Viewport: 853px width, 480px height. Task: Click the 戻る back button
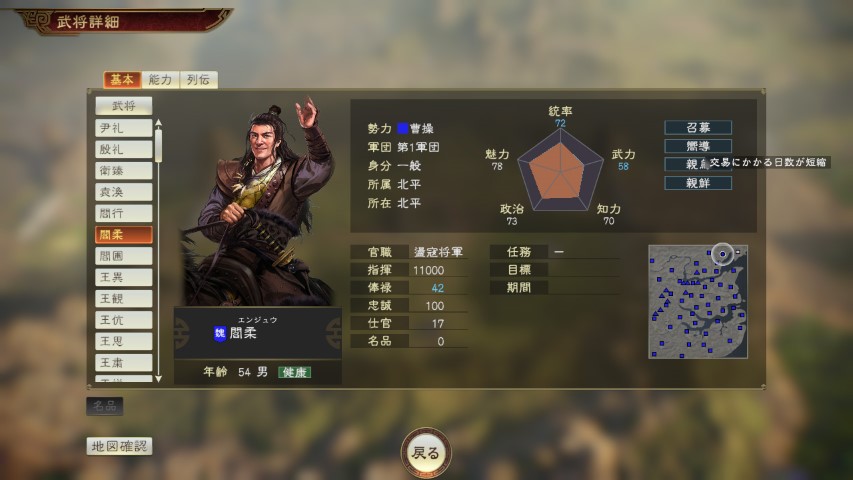click(426, 453)
